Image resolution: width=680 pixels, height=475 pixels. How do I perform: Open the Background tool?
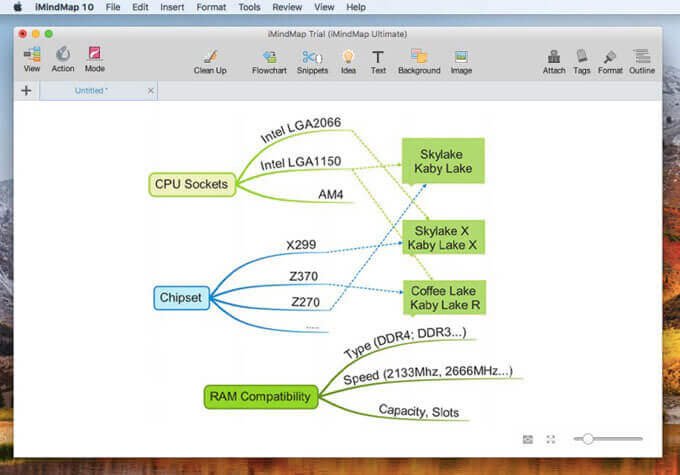(x=419, y=62)
